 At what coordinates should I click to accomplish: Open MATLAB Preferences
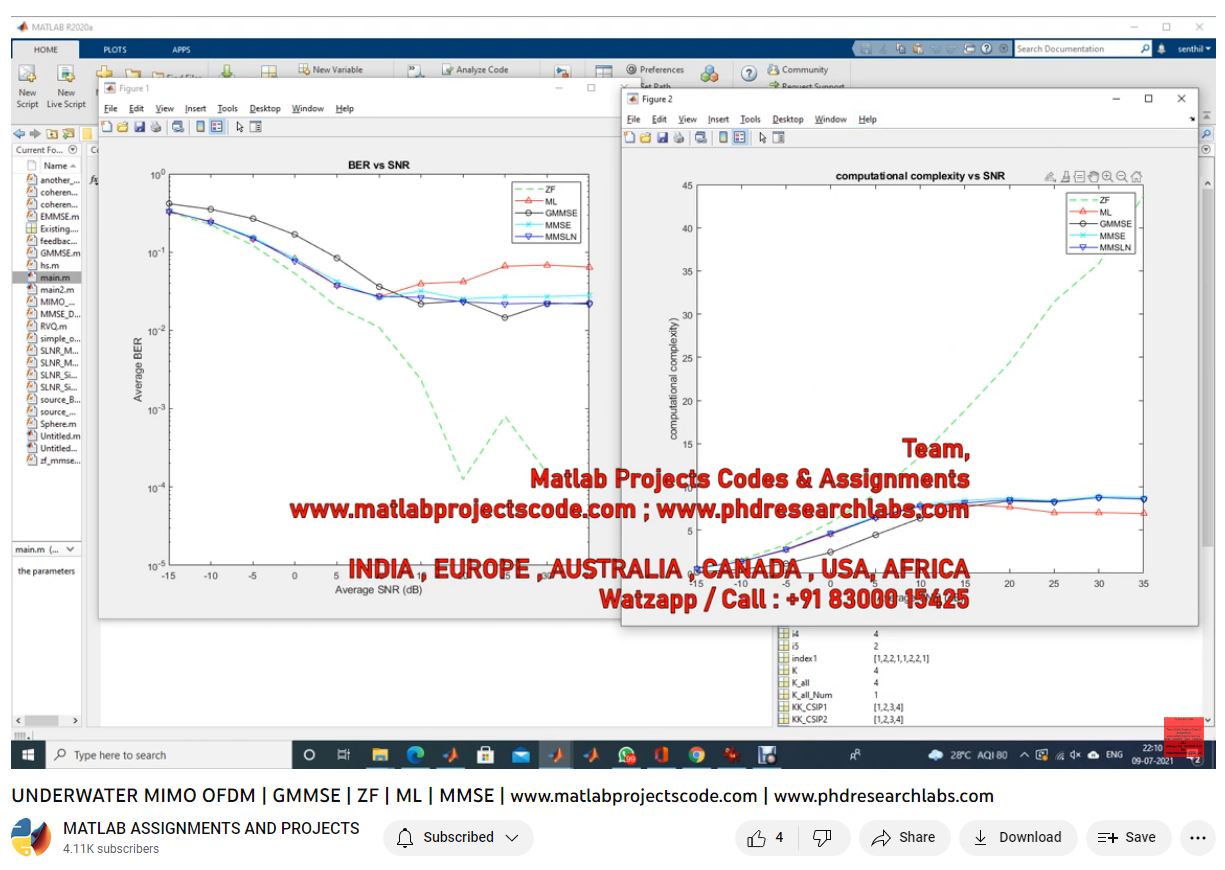point(655,70)
